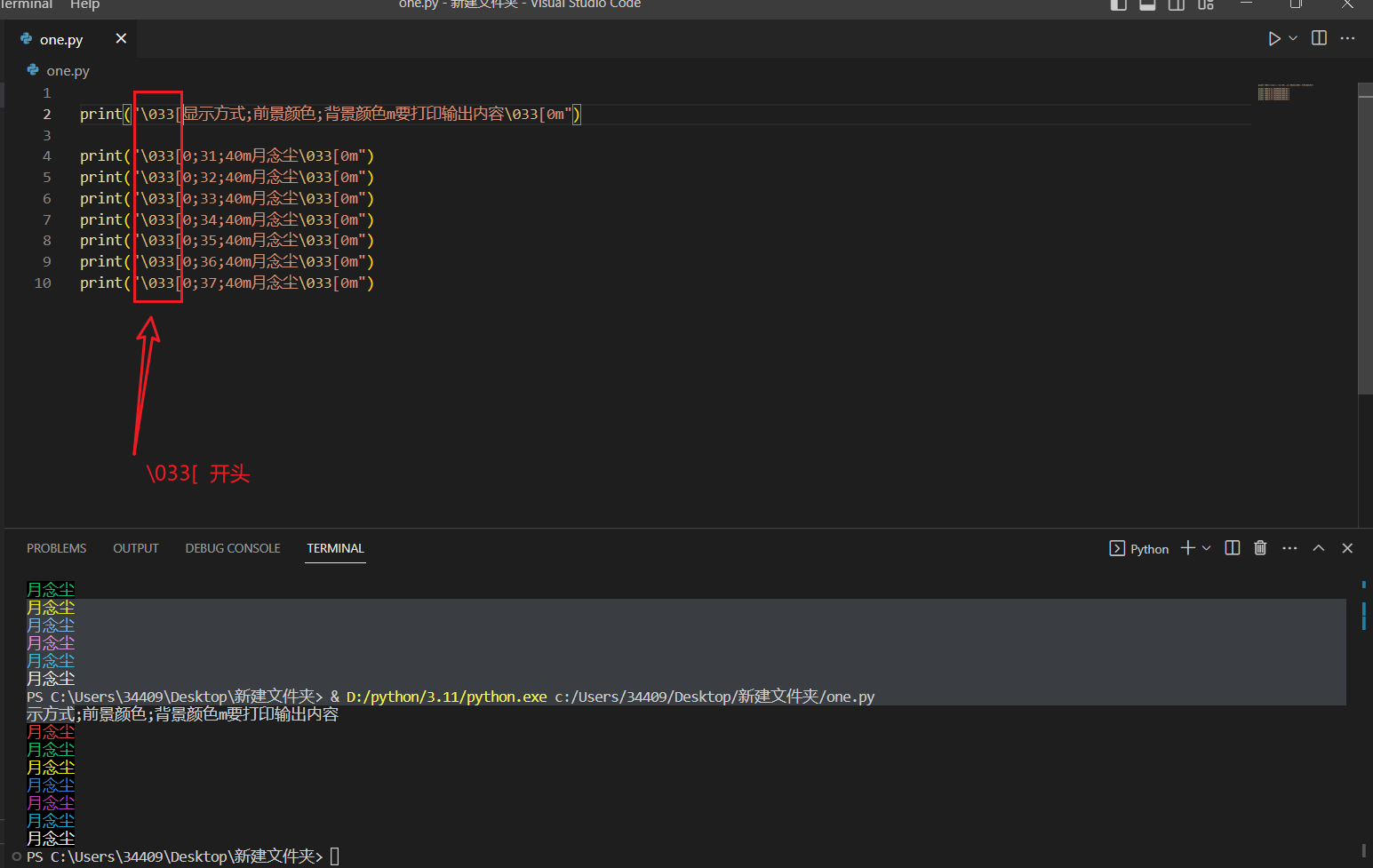Switch to the OUTPUT panel tab
This screenshot has width=1373, height=868.
[x=135, y=548]
